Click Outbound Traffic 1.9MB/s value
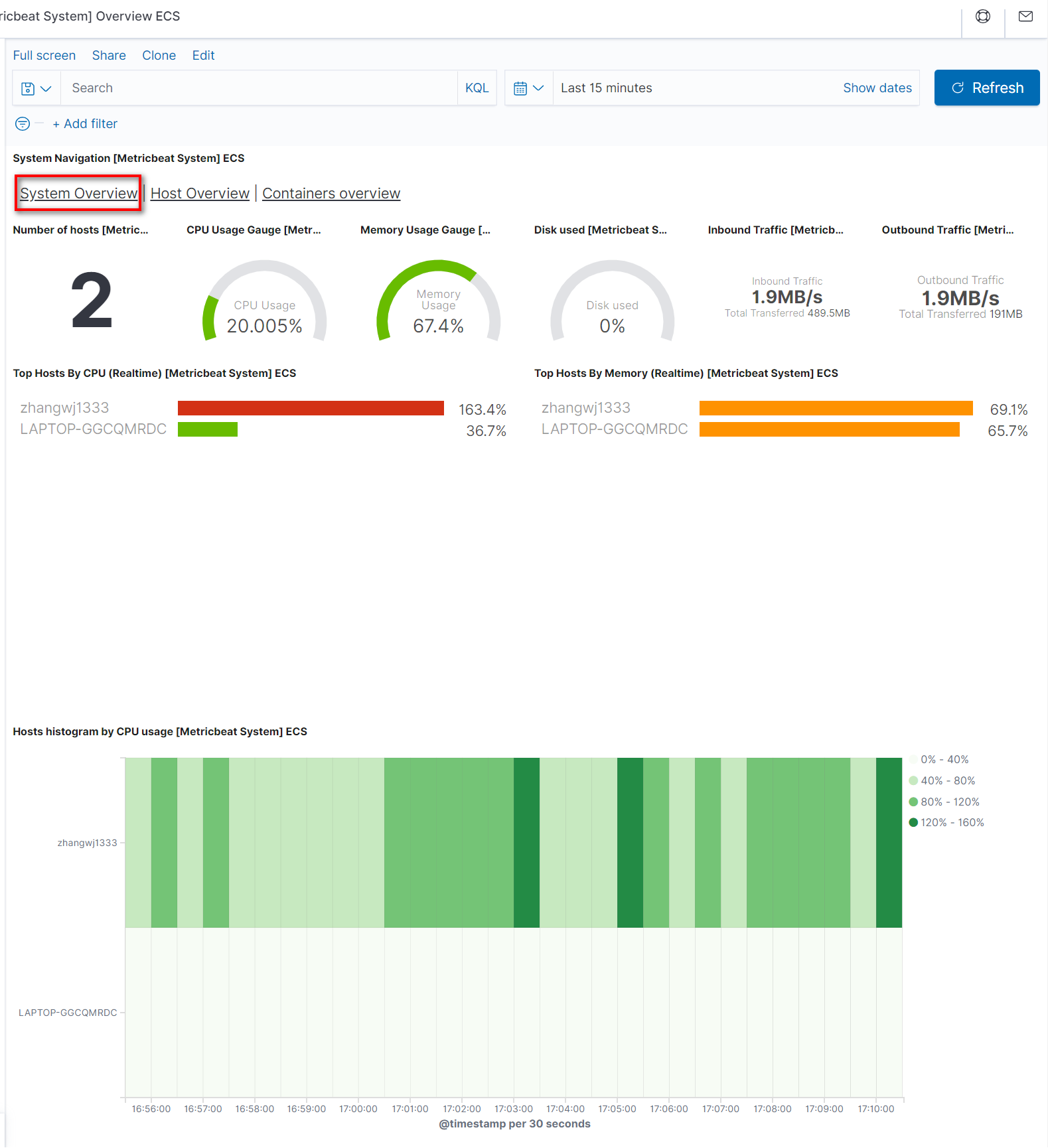Viewport: 1048px width, 1148px height. (x=960, y=298)
